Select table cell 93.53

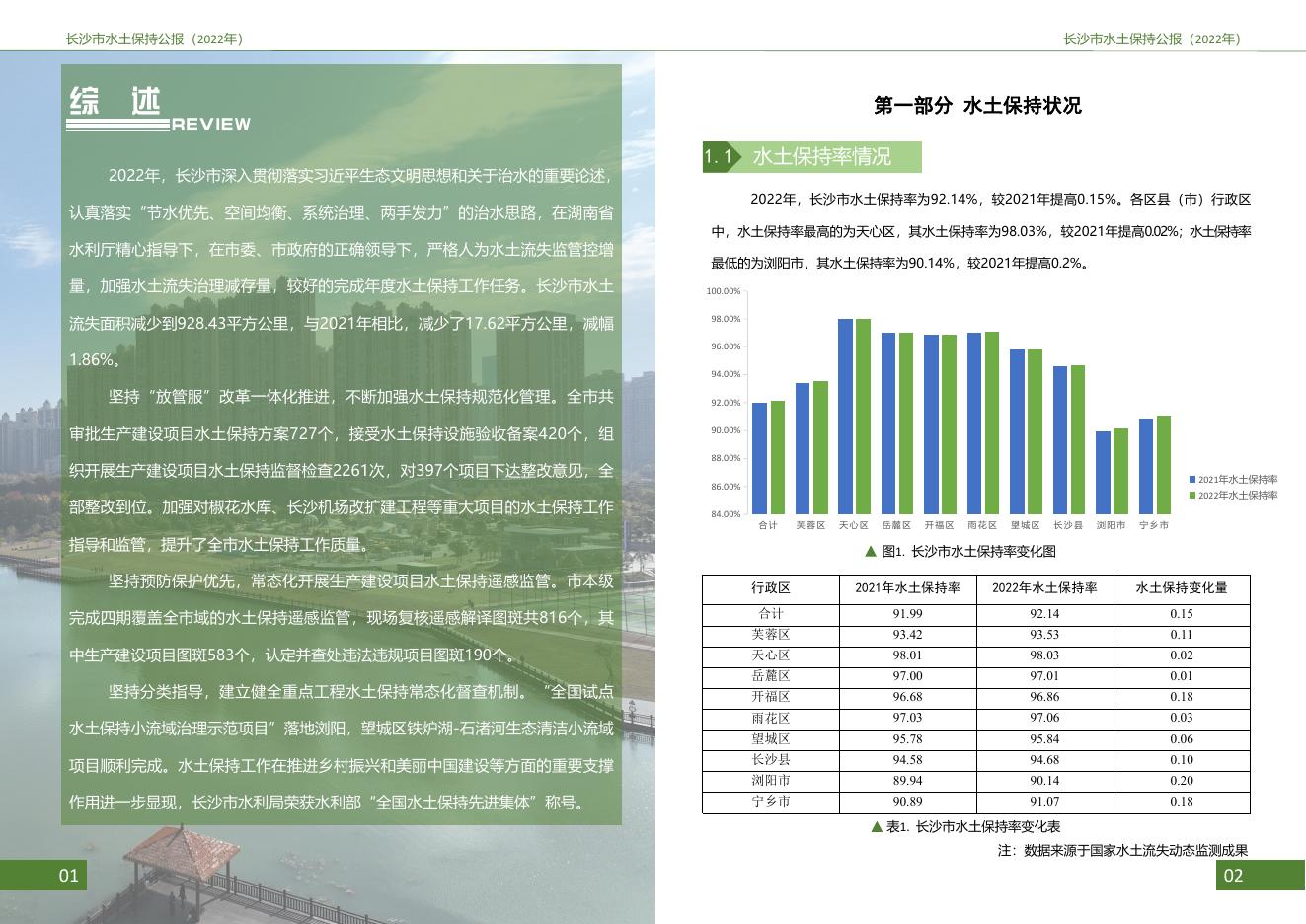pyautogui.click(x=1044, y=635)
